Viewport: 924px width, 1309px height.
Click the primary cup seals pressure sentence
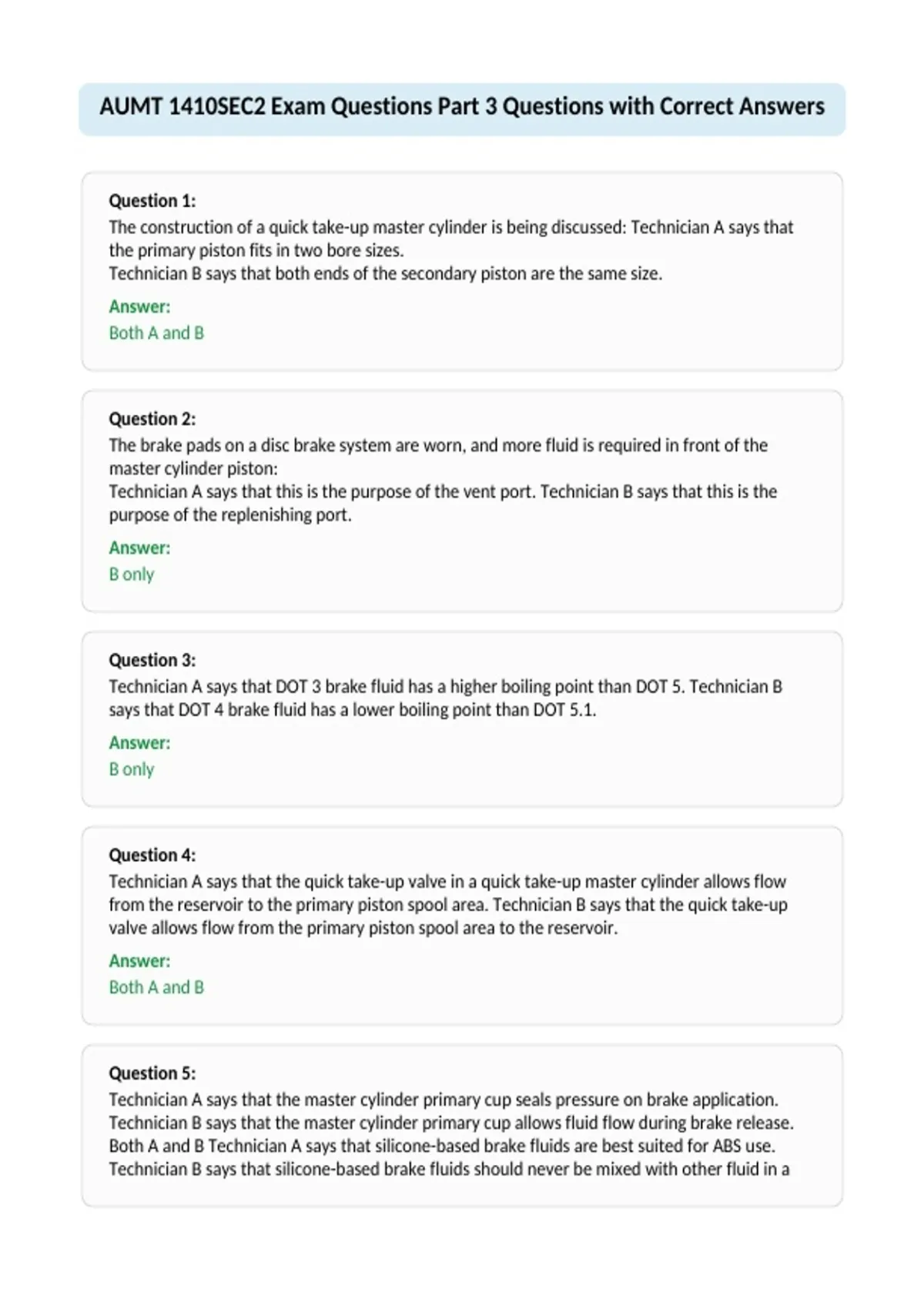pos(444,1100)
